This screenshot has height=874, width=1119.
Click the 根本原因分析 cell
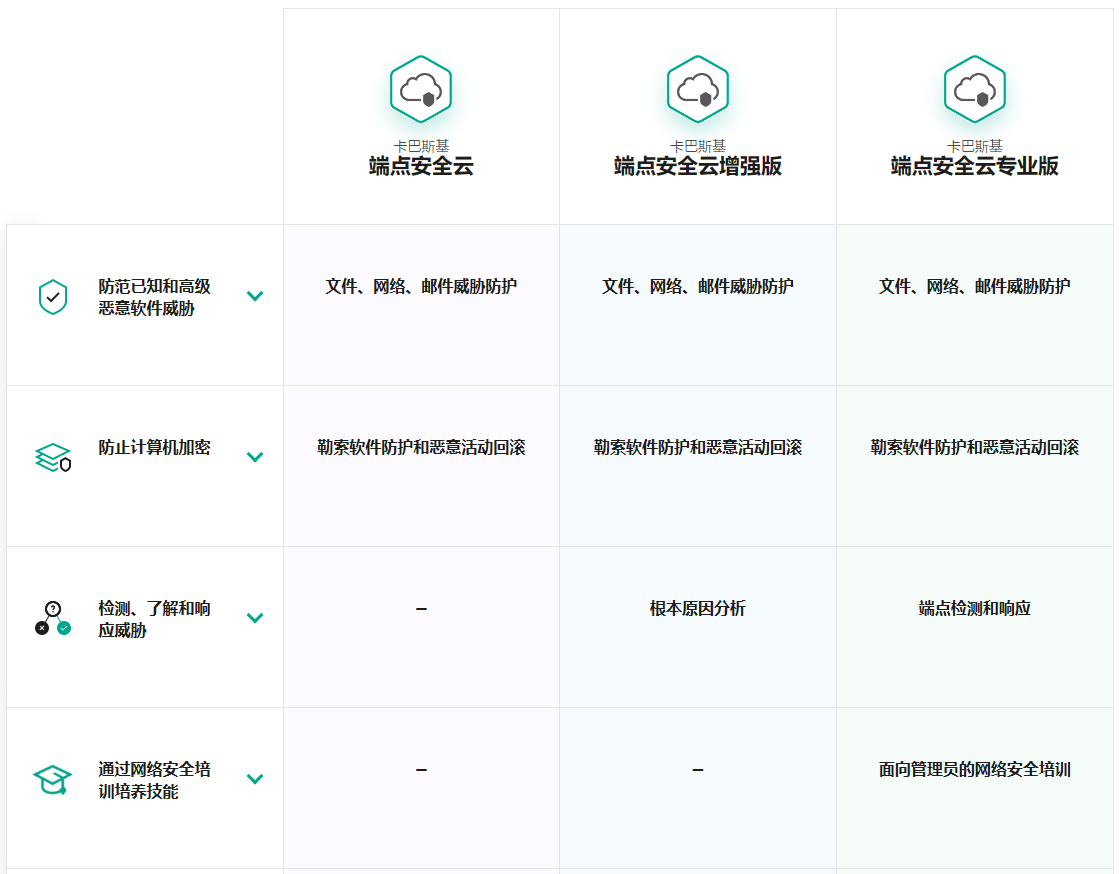tap(698, 609)
